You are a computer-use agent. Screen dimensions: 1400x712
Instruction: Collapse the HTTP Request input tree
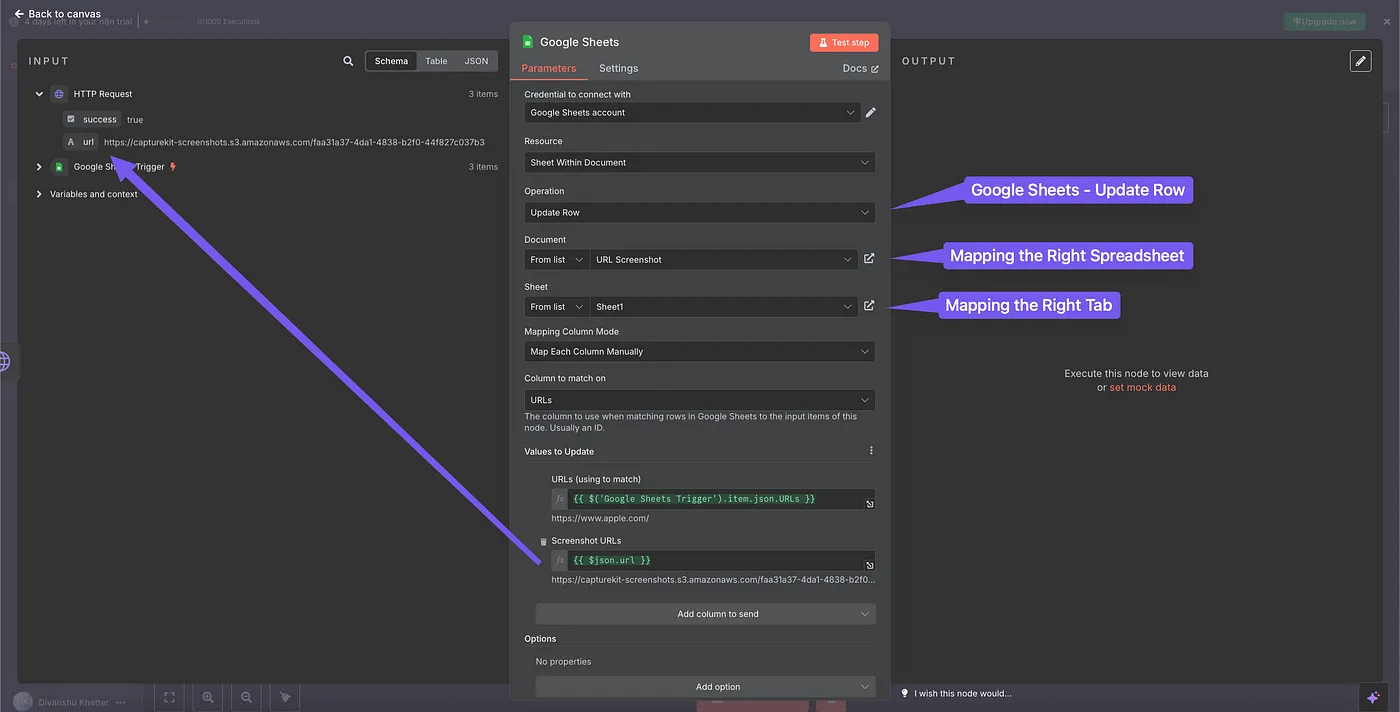(39, 94)
